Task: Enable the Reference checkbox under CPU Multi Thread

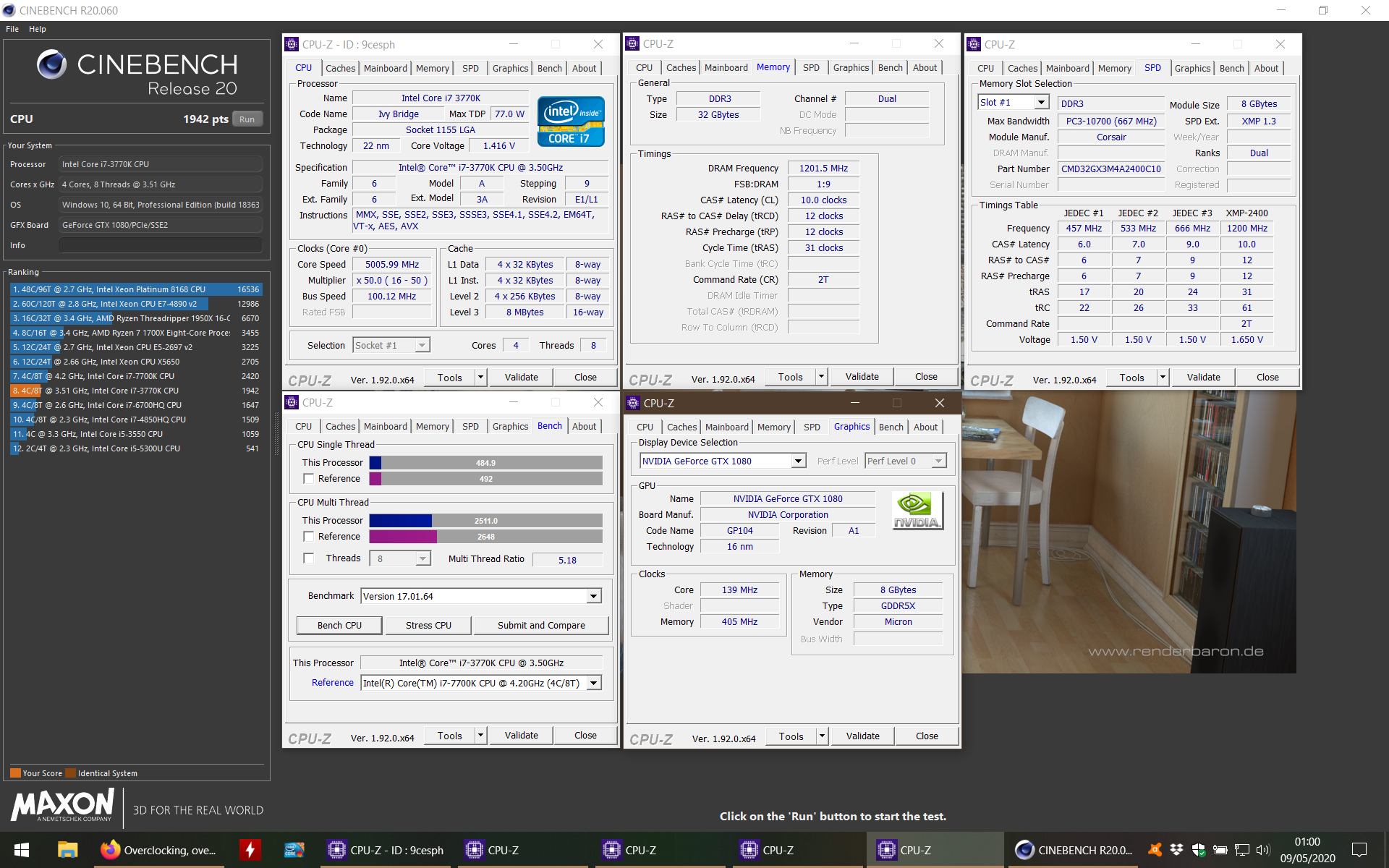Action: click(x=309, y=536)
